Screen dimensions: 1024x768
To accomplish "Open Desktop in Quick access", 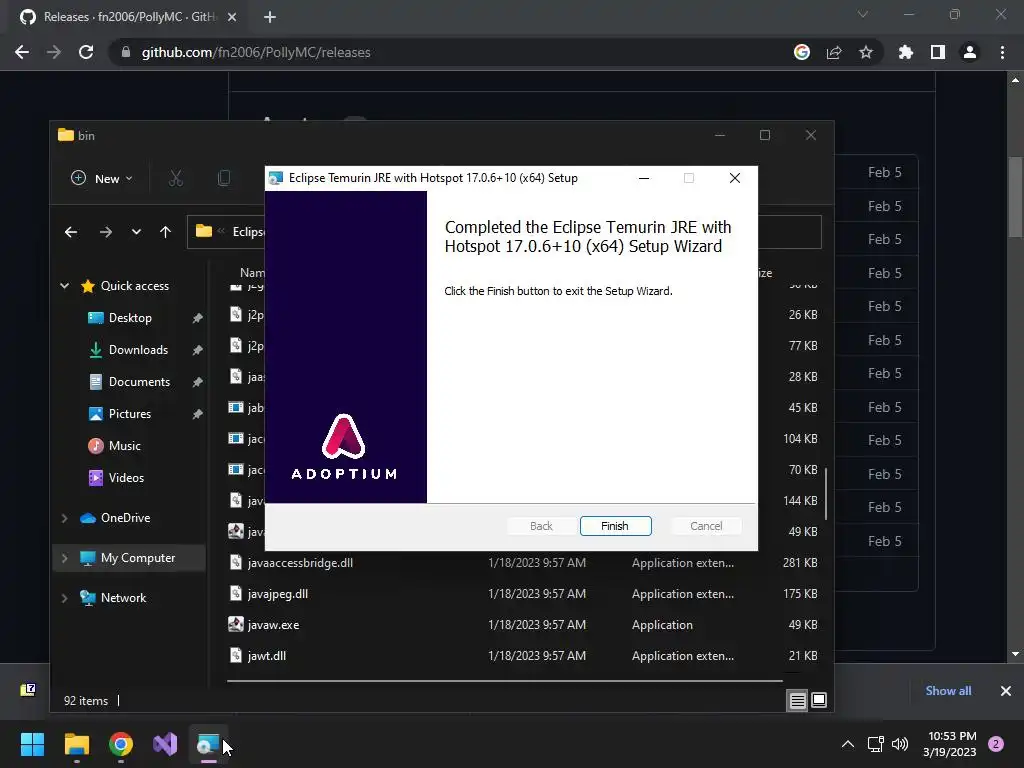I will click(130, 318).
